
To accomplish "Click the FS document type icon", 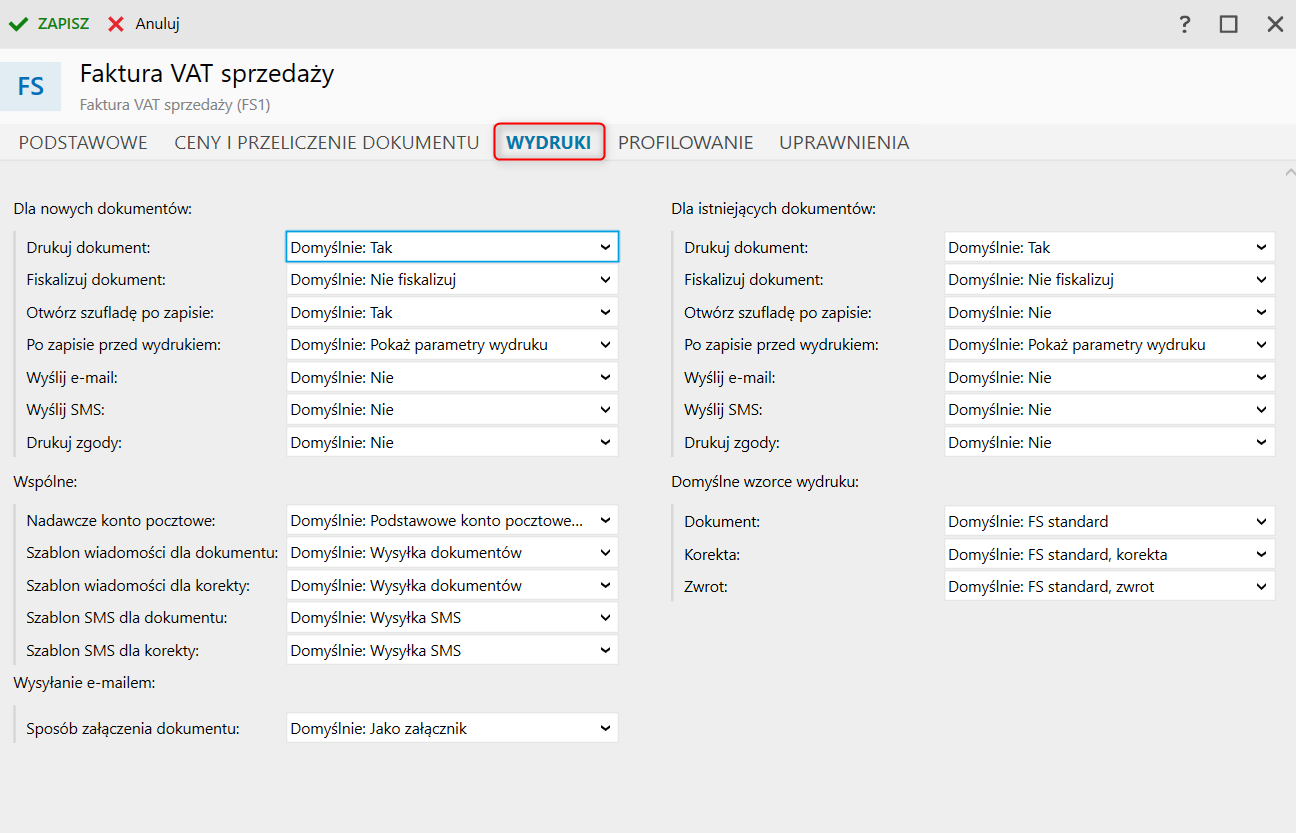I will tap(31, 86).
